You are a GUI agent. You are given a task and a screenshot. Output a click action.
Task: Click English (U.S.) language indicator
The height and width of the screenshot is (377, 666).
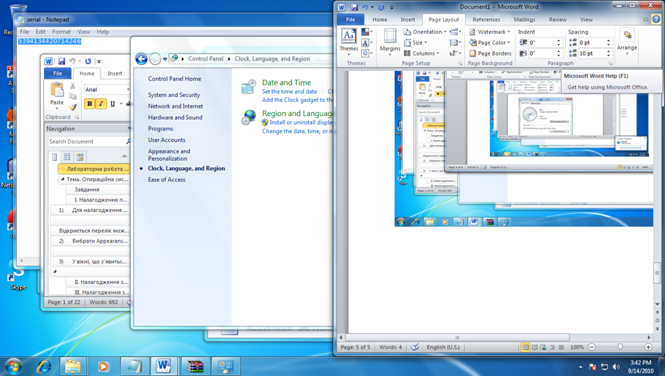click(x=443, y=347)
